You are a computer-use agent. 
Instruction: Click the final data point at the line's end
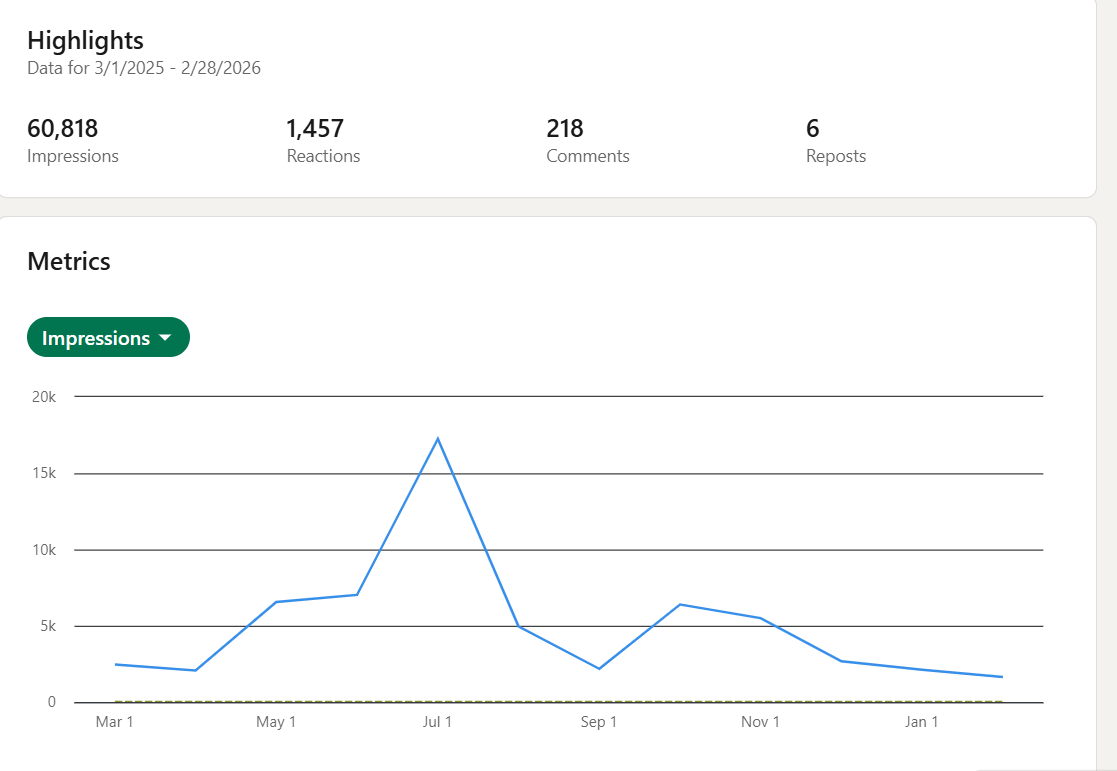[1002, 677]
